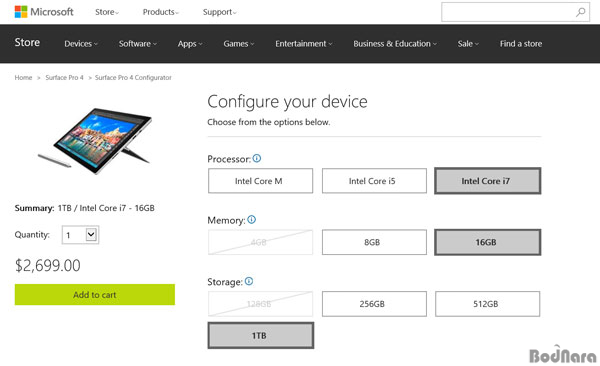600x366 pixels.
Task: Select the Intel Core M processor
Action: (x=260, y=181)
